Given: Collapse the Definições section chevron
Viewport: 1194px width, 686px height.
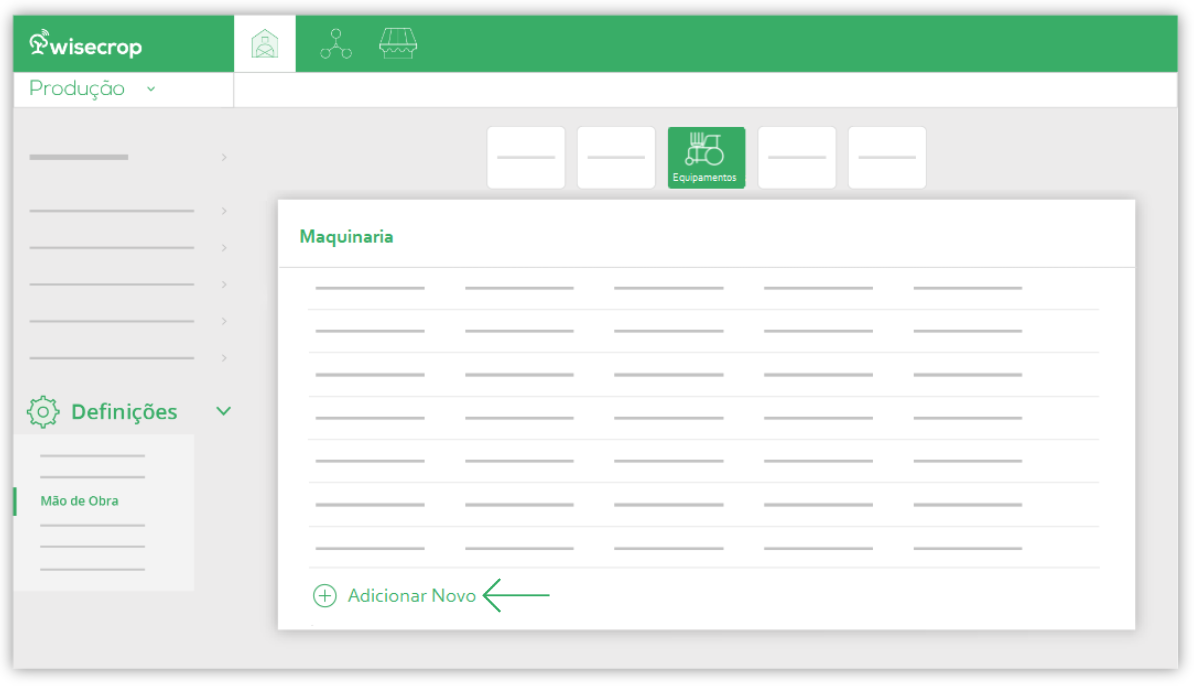Looking at the screenshot, I should pyautogui.click(x=223, y=411).
